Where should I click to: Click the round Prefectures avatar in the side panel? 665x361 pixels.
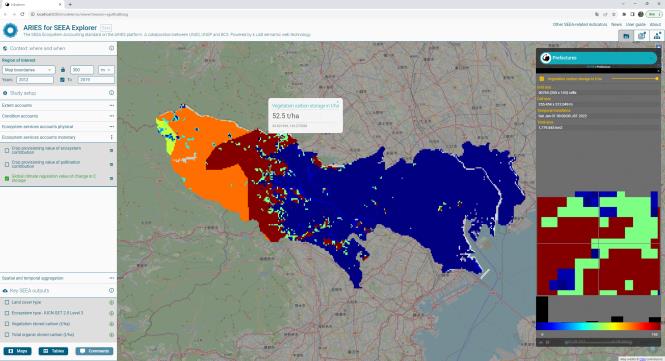[x=546, y=58]
